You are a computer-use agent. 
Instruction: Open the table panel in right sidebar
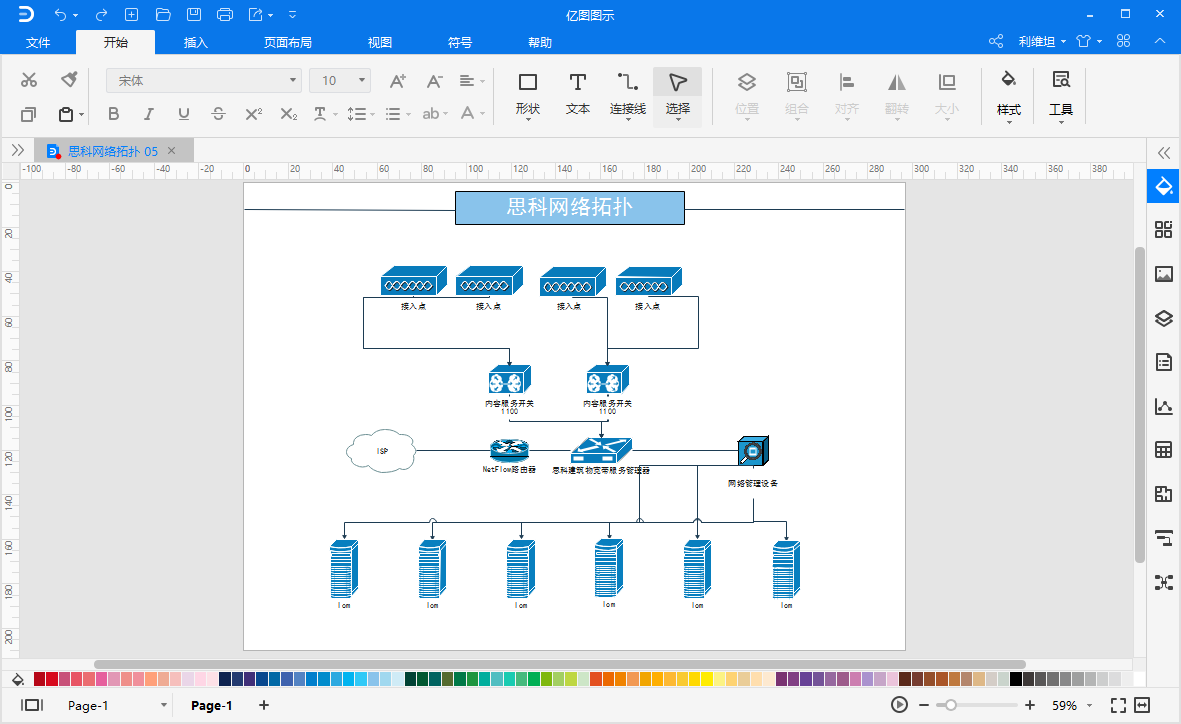tap(1164, 451)
